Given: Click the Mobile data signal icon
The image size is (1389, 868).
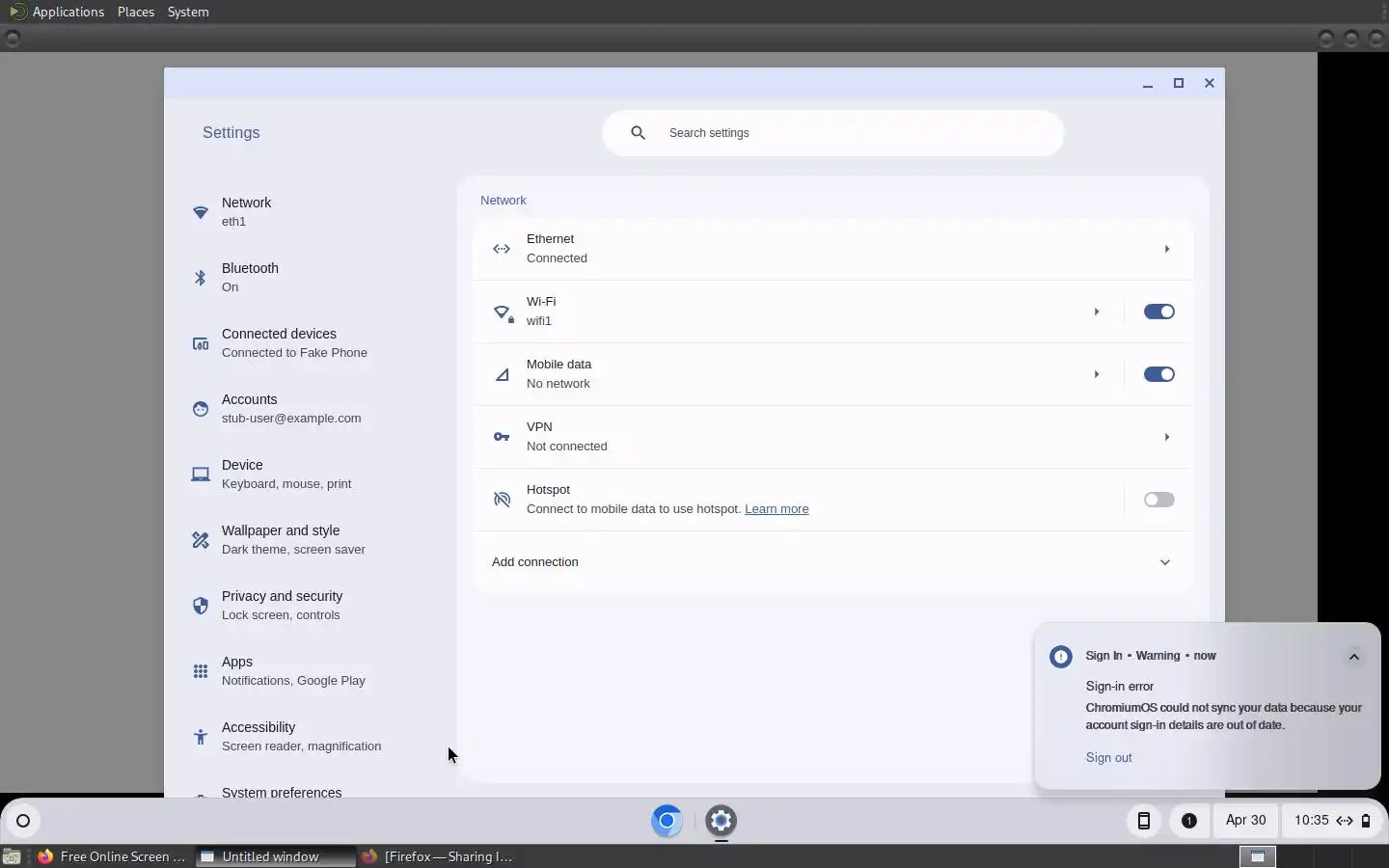Looking at the screenshot, I should pyautogui.click(x=502, y=374).
